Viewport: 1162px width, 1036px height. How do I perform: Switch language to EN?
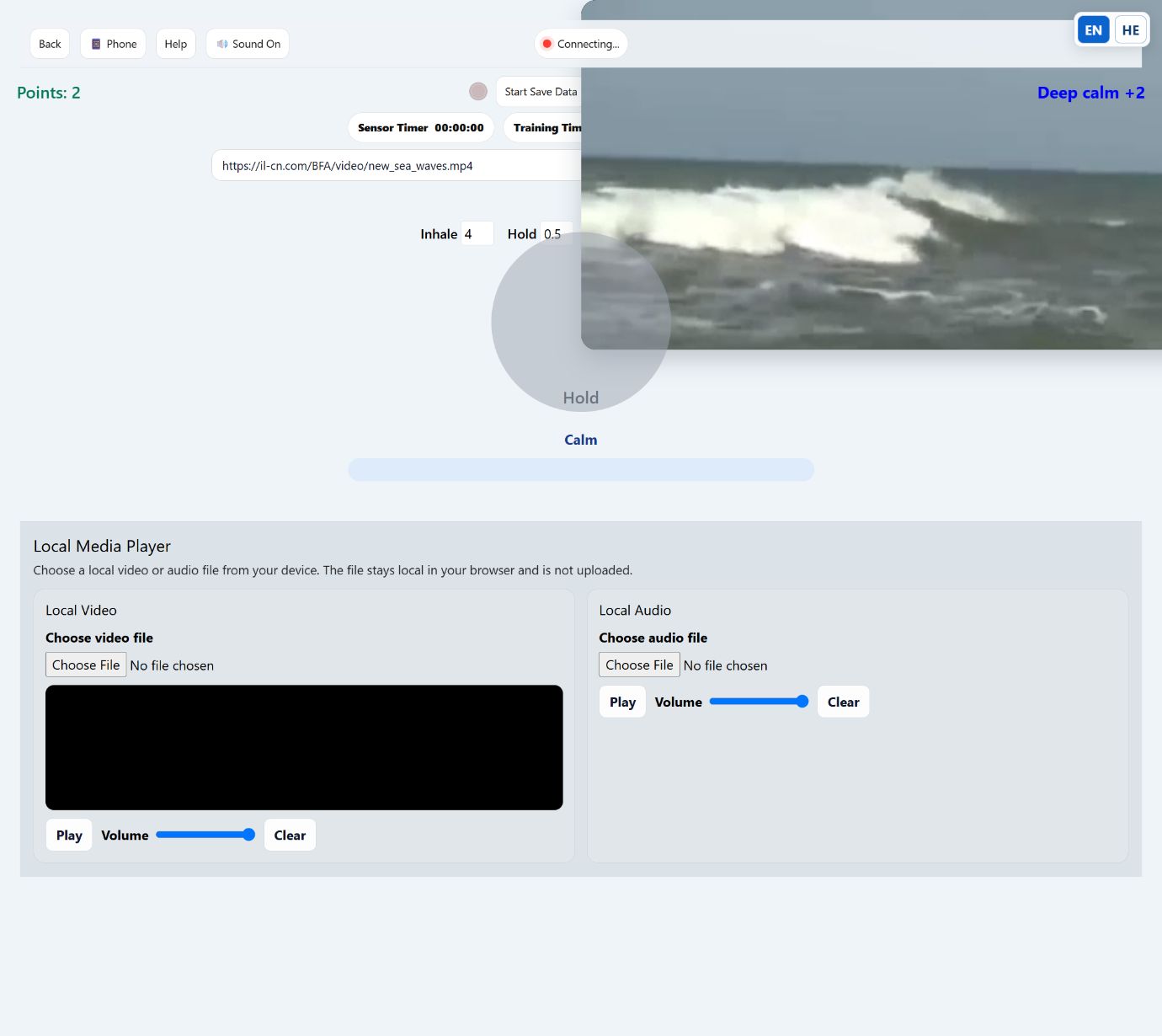coord(1093,30)
